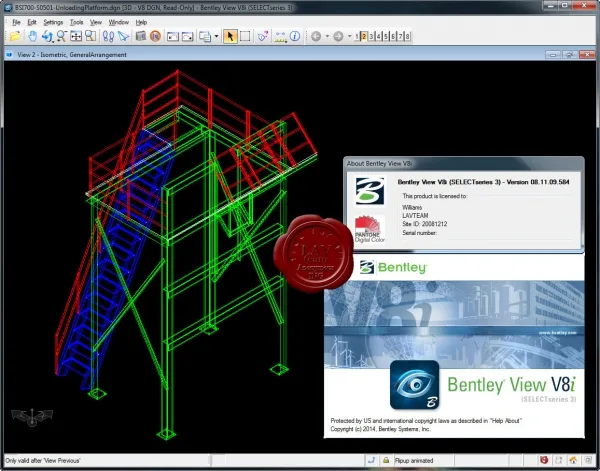Viewport: 600px width, 471px height.
Task: Click the first view window icon
Action: (x=173, y=37)
